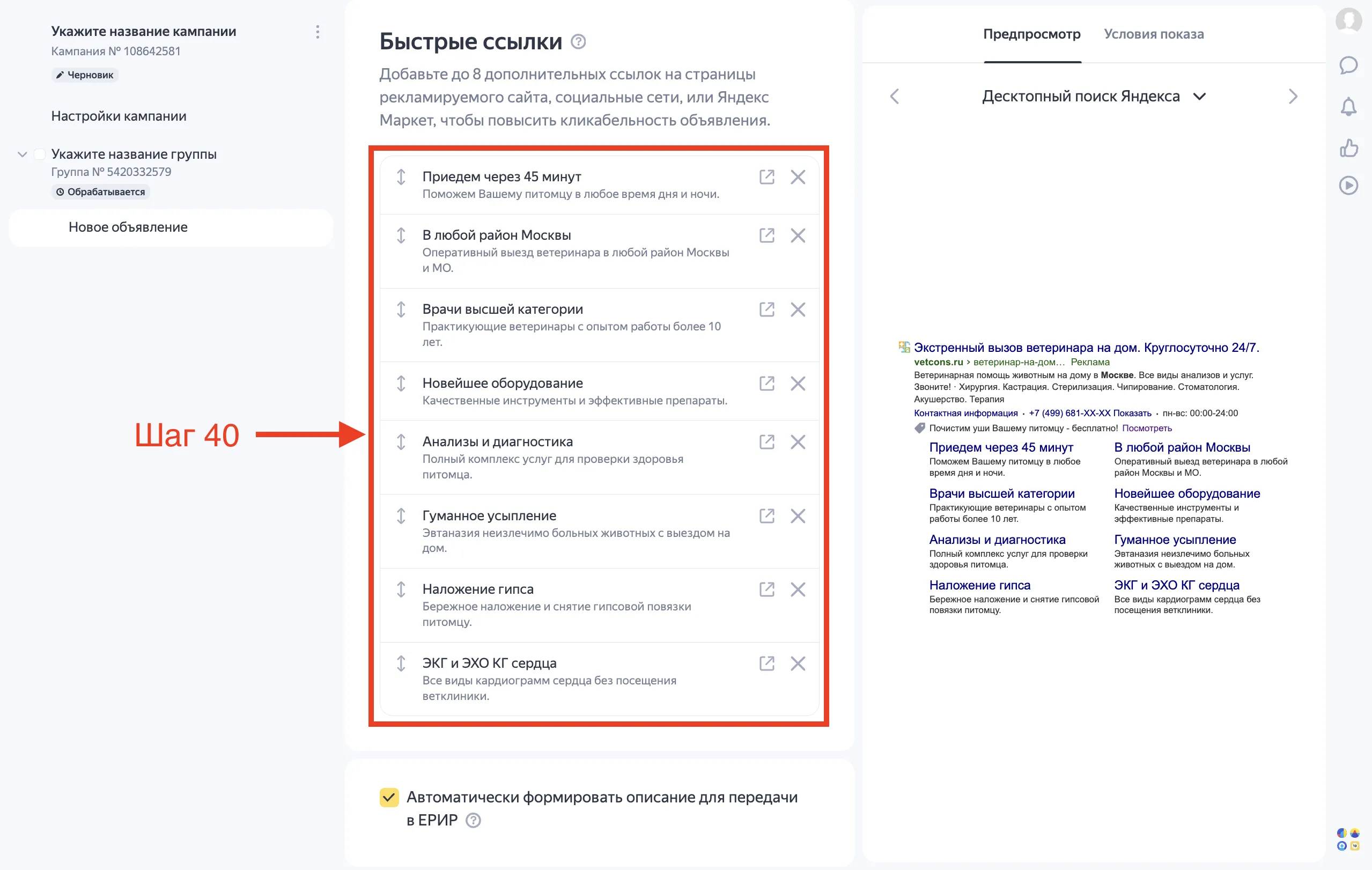This screenshot has width=1372, height=870.
Task: Click the help icon near 'в ЕРИР' label
Action: 473,821
